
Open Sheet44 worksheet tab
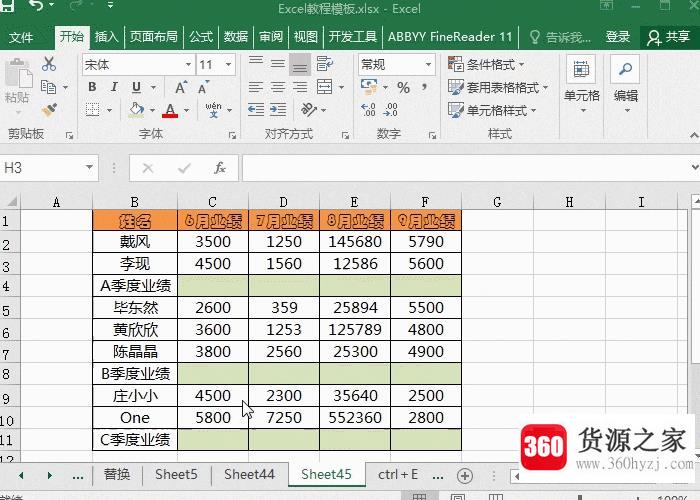tap(249, 474)
